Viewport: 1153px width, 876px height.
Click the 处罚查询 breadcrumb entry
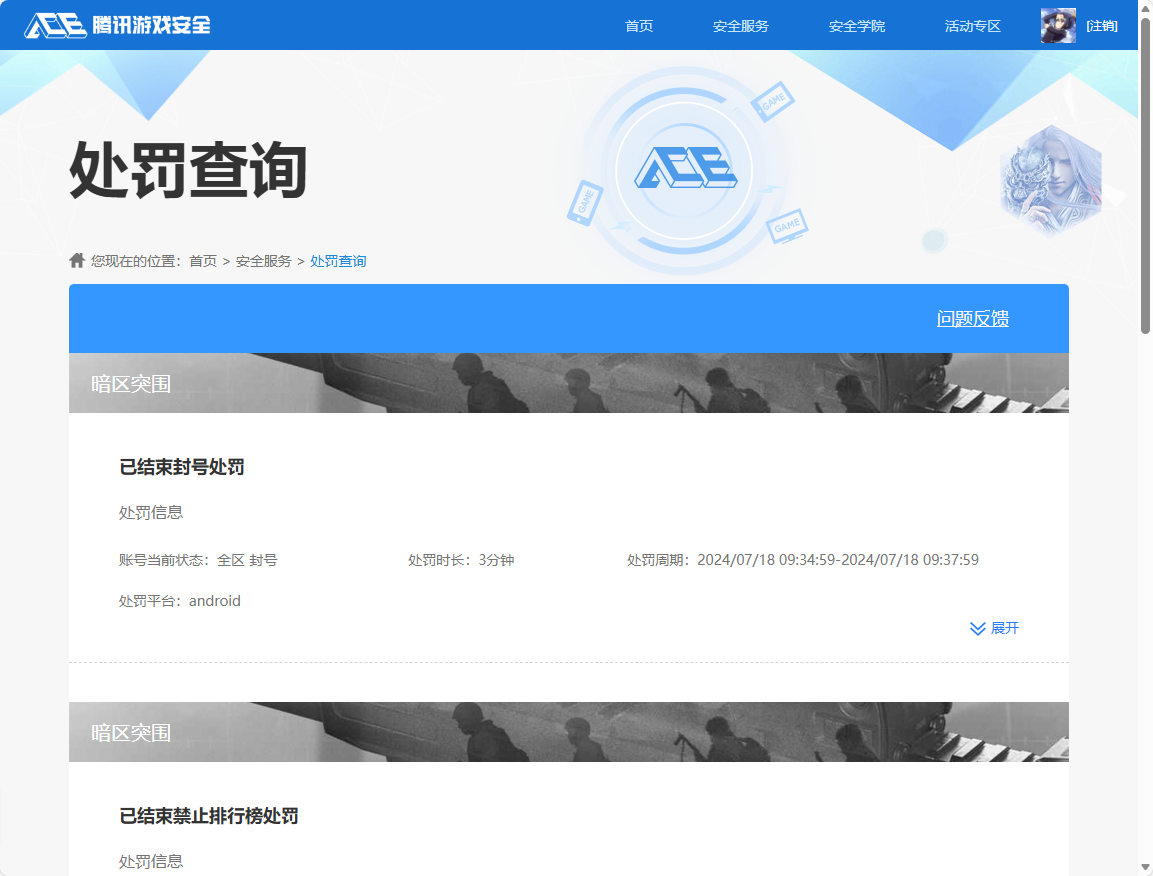[x=337, y=260]
